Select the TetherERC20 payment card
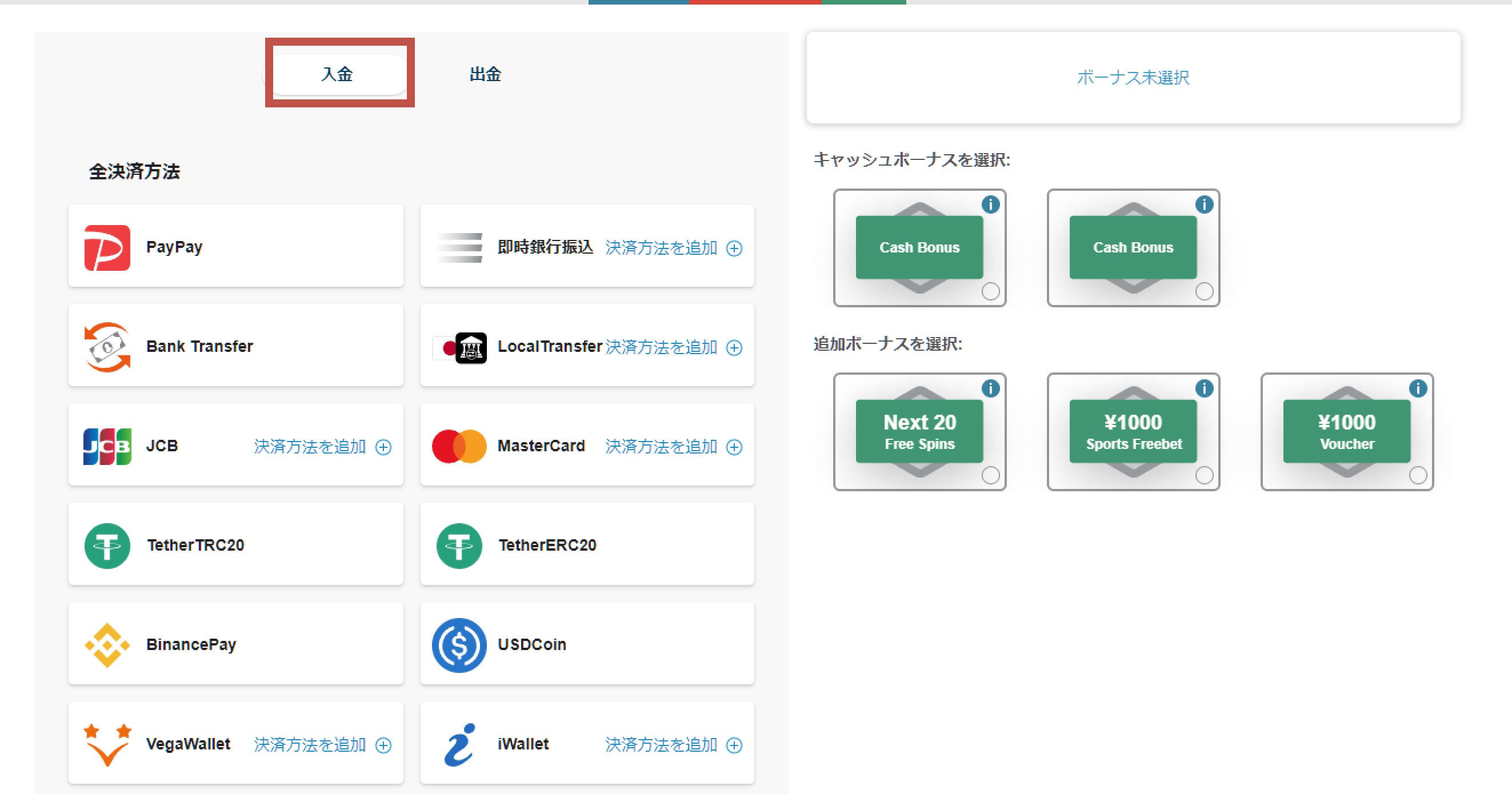The image size is (1512, 794). (459, 544)
